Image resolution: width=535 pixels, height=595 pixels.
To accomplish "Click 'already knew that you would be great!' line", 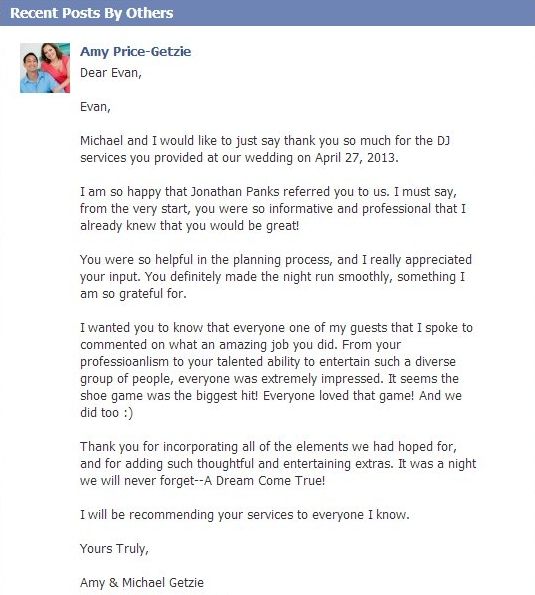I will point(190,226).
